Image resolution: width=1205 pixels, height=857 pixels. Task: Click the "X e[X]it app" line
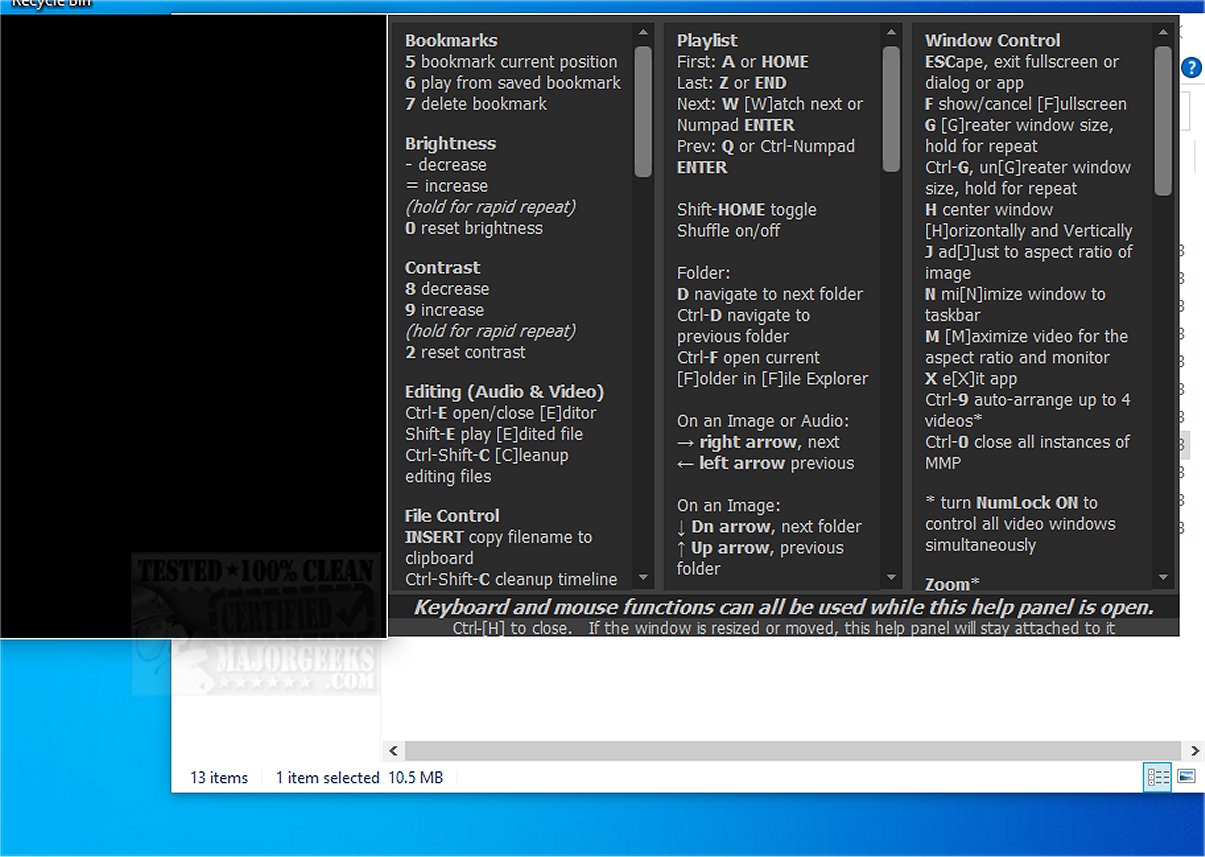click(971, 379)
